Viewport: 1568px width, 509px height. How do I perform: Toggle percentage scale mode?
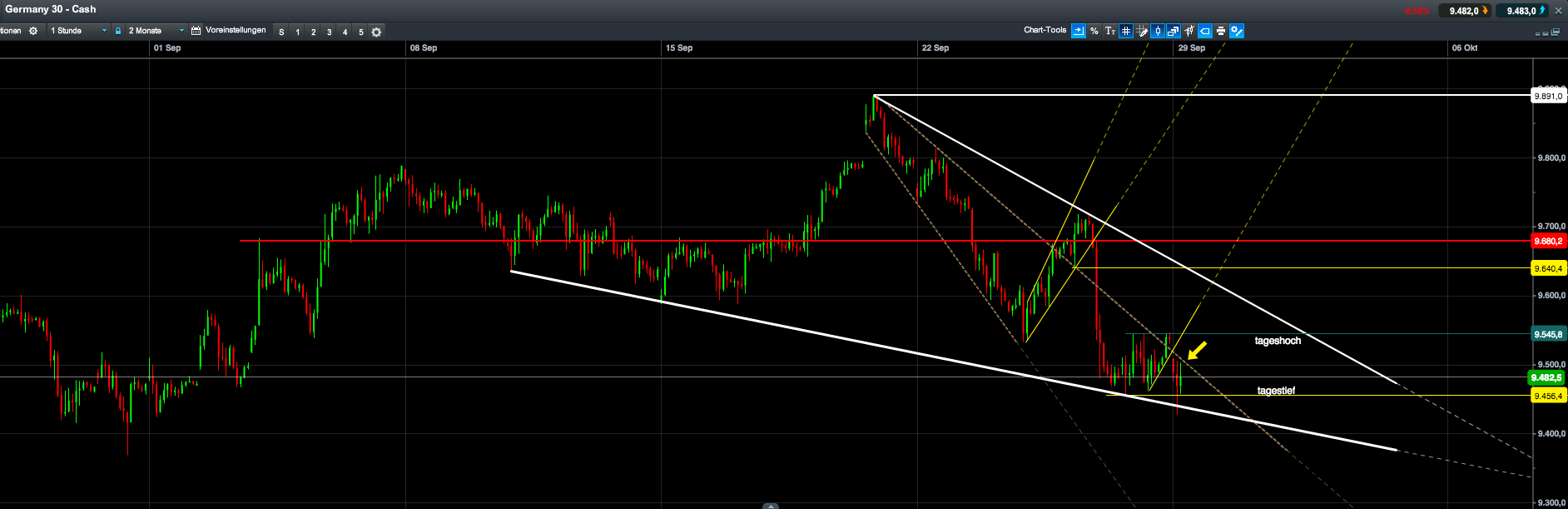click(1094, 31)
